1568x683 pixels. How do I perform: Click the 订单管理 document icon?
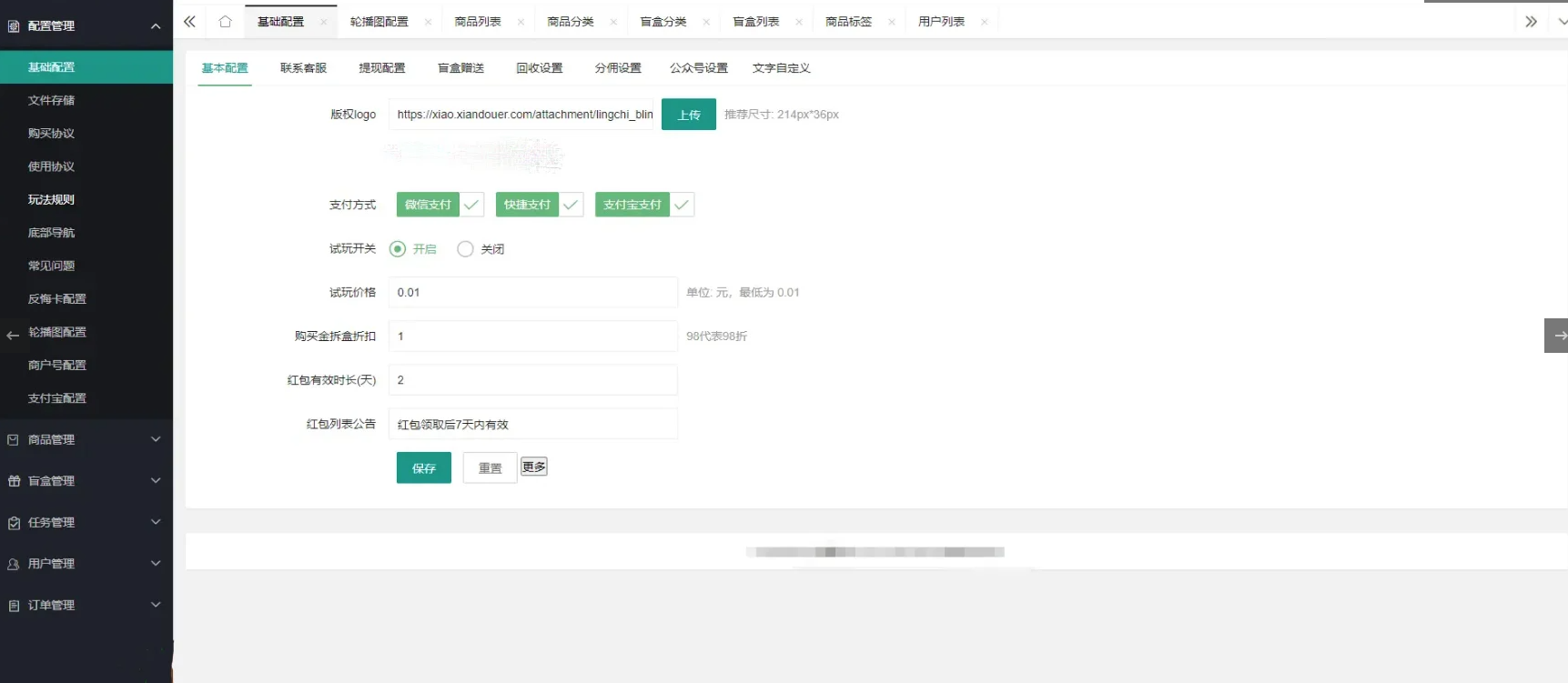point(14,606)
